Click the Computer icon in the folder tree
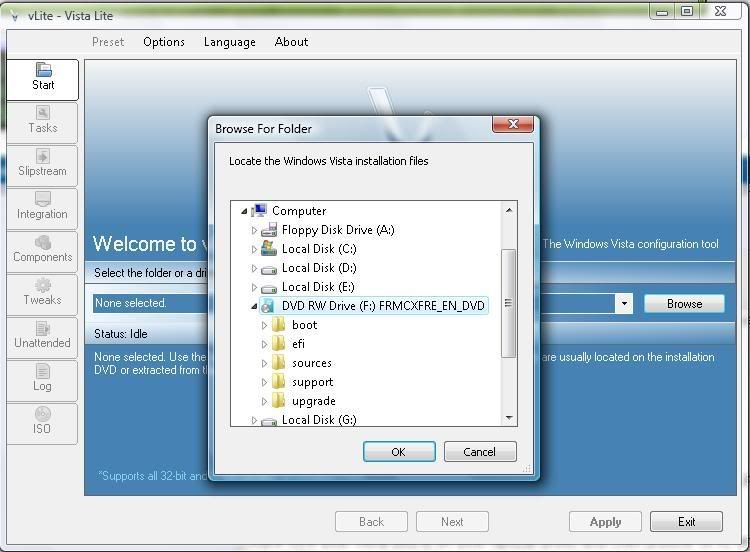This screenshot has width=750, height=552. click(x=259, y=210)
